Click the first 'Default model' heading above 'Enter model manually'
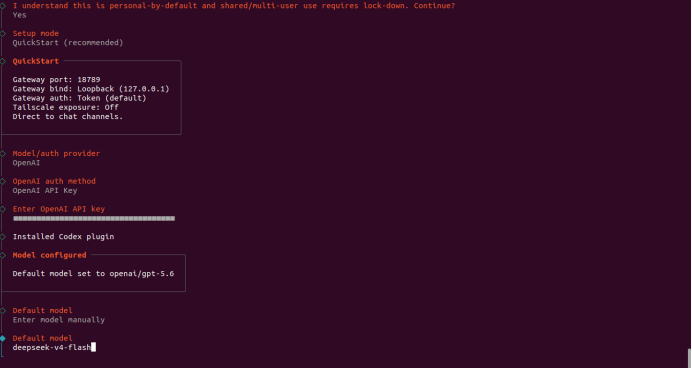 (43, 311)
